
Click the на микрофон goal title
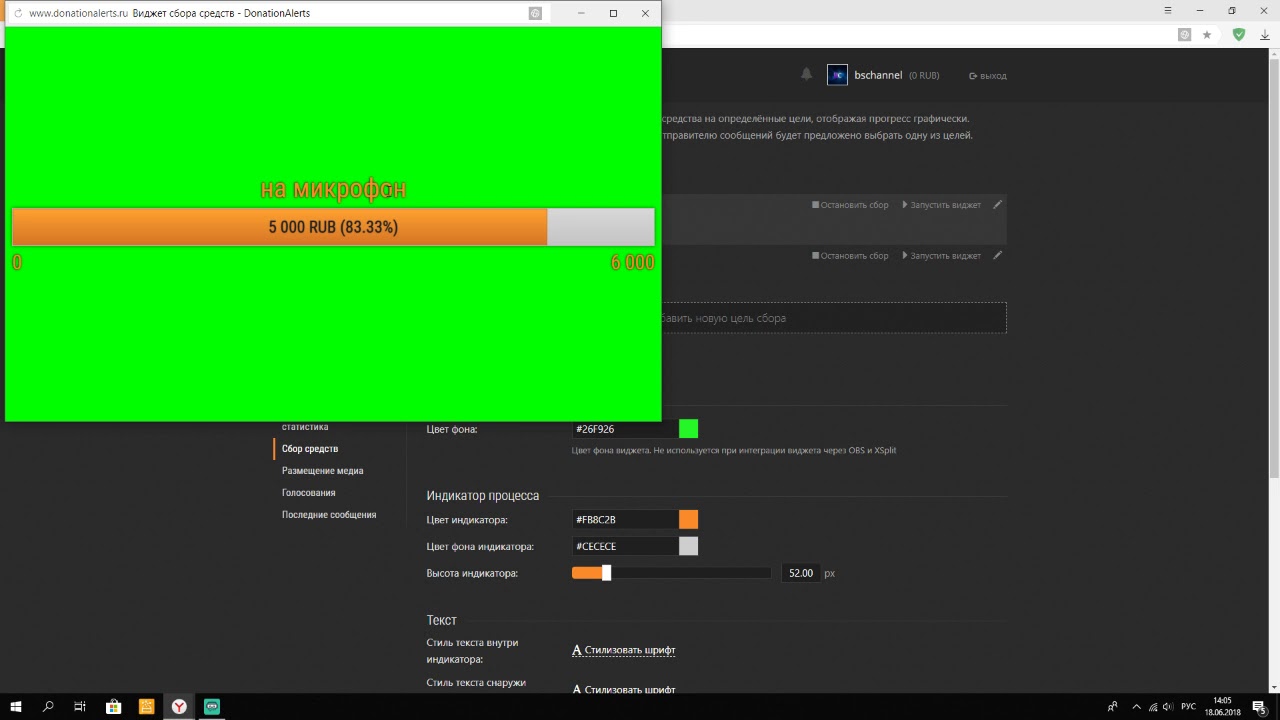[333, 189]
